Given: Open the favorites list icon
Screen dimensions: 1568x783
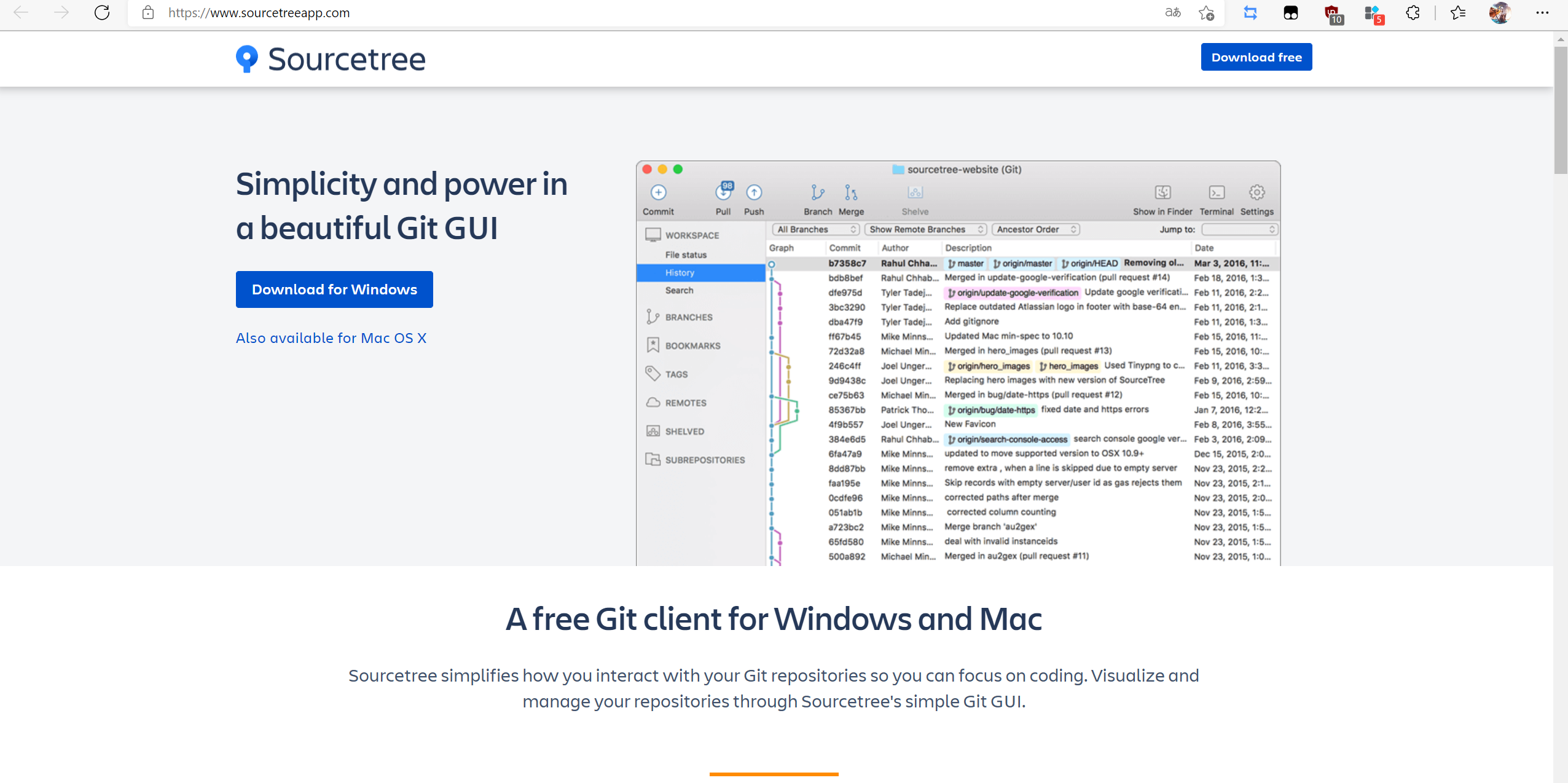Looking at the screenshot, I should pyautogui.click(x=1457, y=12).
